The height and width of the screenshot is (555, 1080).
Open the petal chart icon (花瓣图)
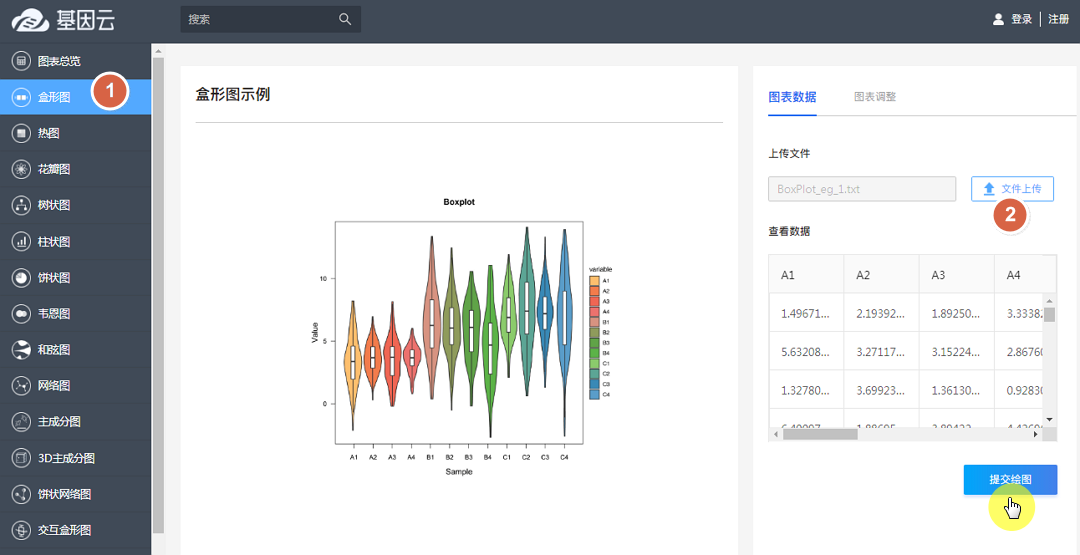click(20, 169)
